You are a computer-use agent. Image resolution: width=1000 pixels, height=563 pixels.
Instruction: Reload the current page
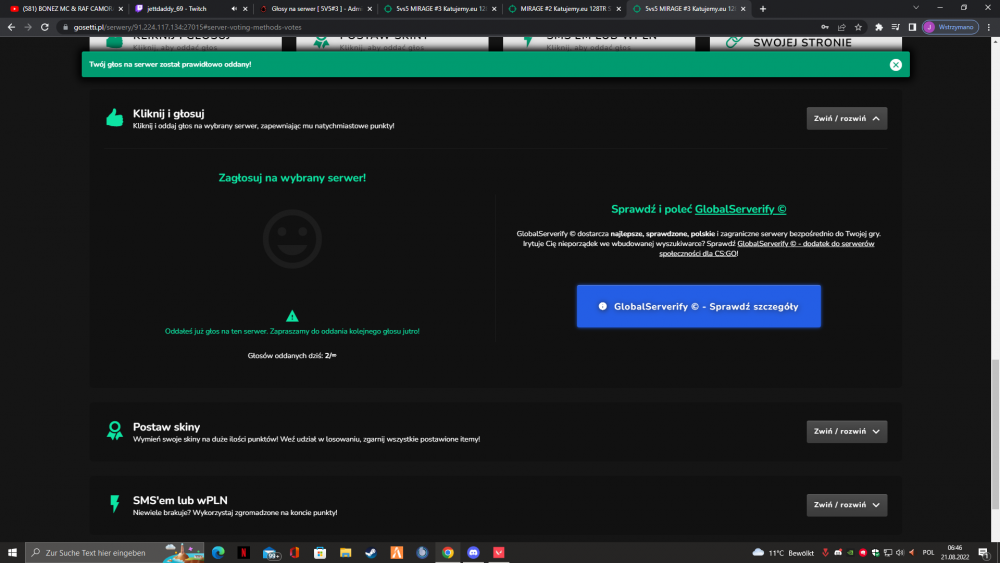[x=45, y=27]
